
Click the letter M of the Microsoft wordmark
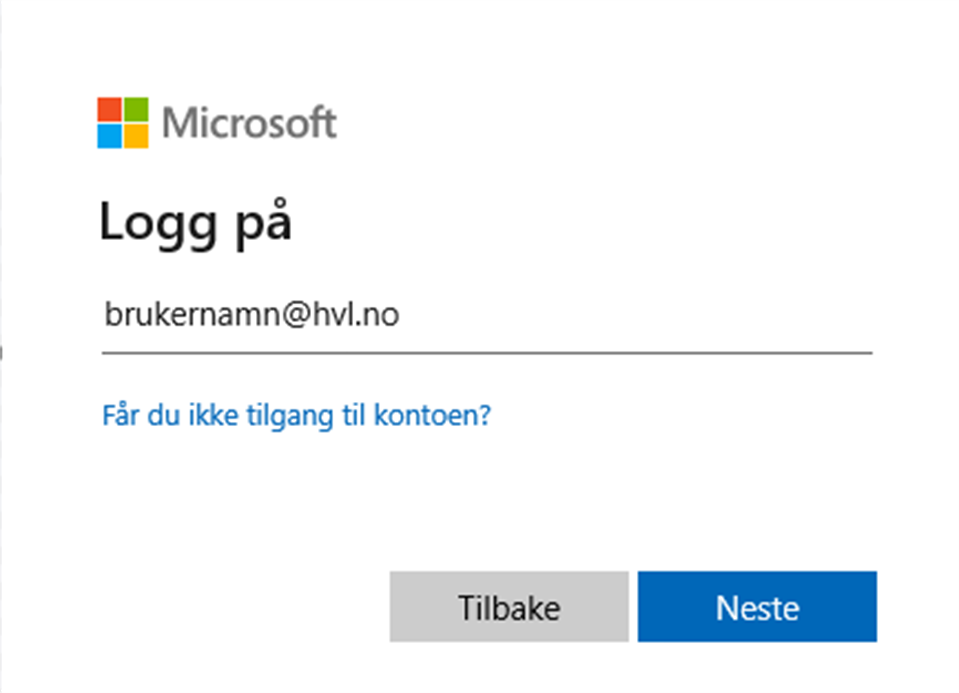pyautogui.click(x=179, y=124)
